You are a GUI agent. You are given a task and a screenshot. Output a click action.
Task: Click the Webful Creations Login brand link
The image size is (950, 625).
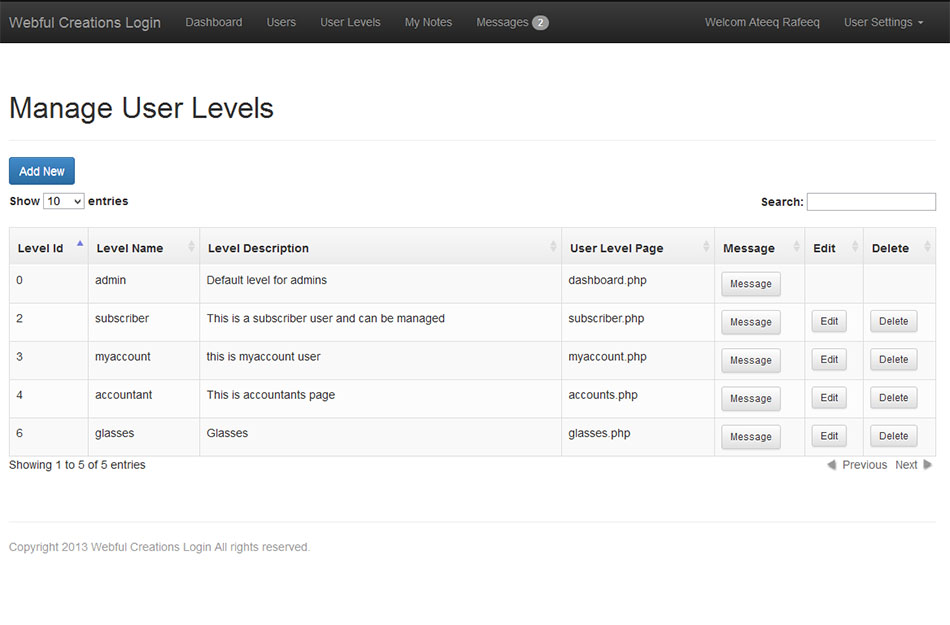tap(85, 22)
